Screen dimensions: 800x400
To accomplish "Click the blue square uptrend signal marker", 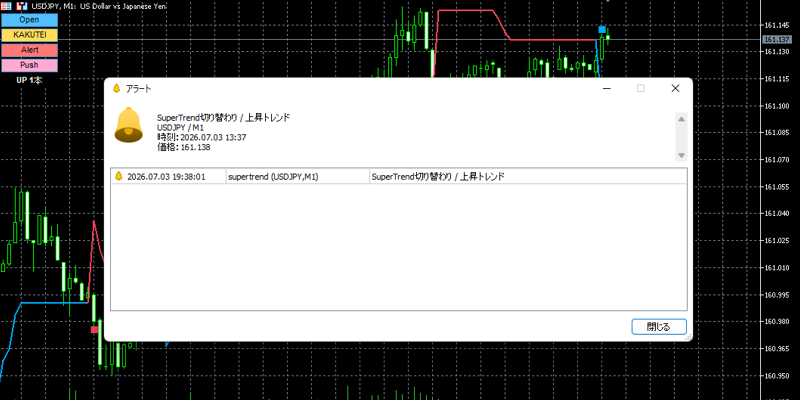I will point(602,30).
